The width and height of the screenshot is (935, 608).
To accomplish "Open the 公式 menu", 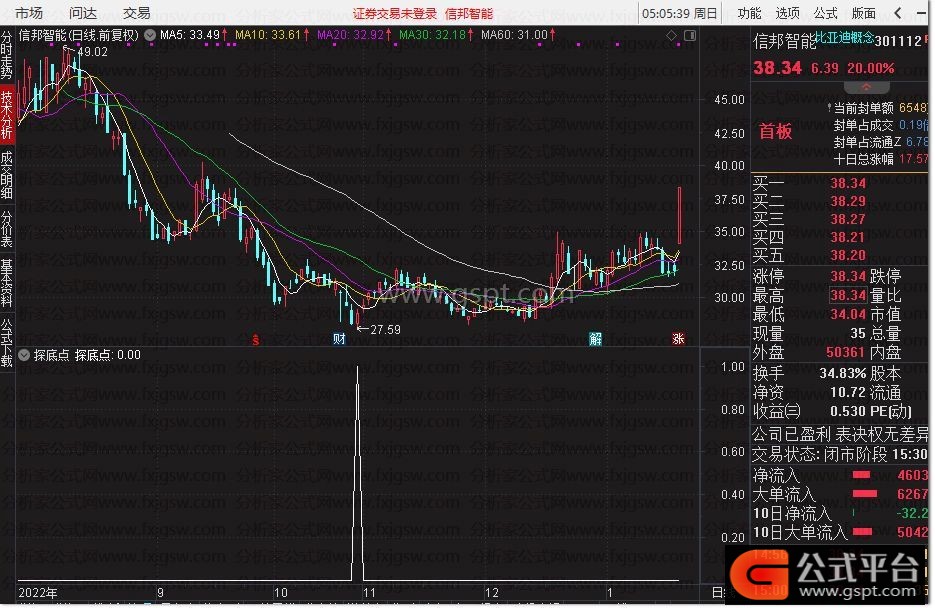I will point(825,13).
